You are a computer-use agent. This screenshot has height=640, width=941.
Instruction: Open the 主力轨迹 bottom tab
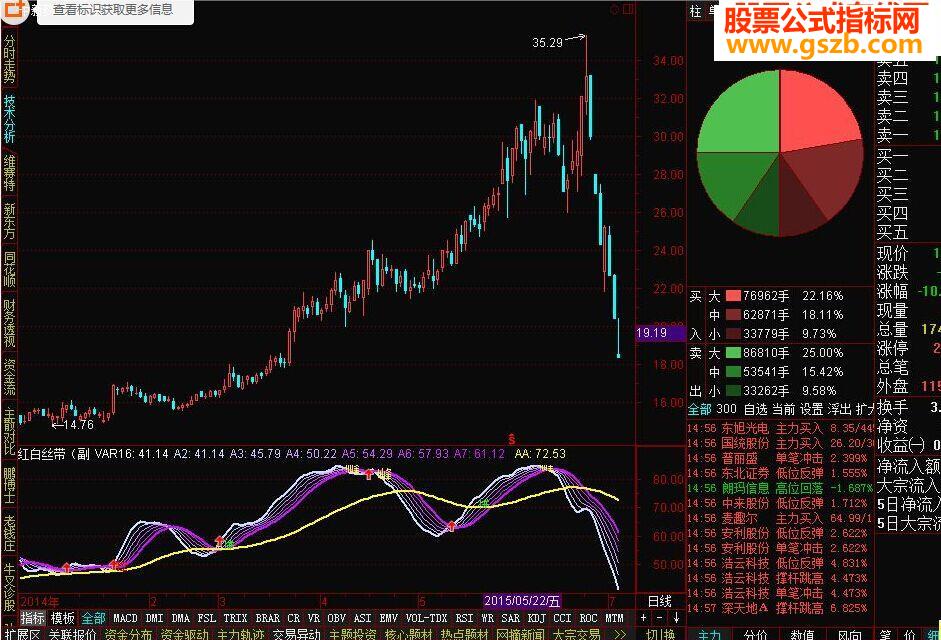241,634
